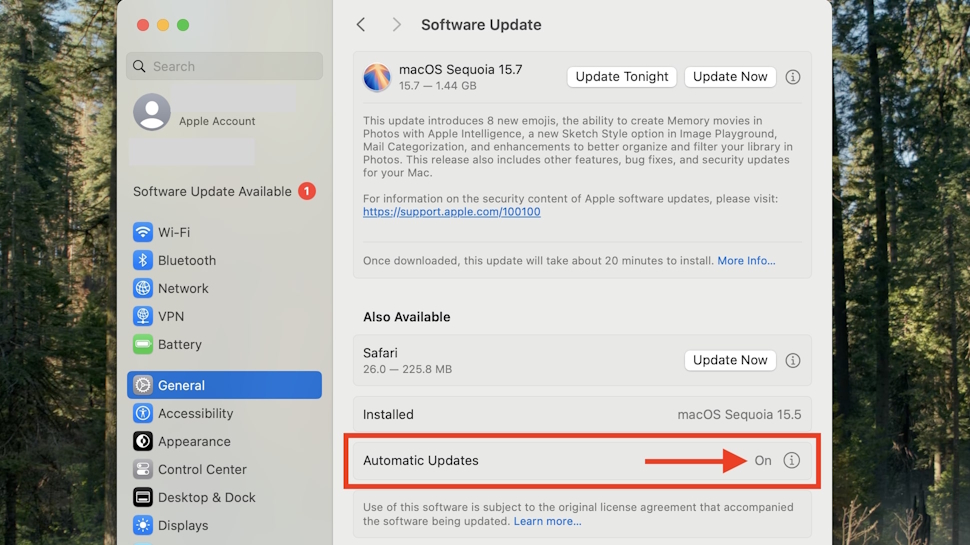970x545 pixels.
Task: Click the magnifier icon in Search
Action: [139, 66]
